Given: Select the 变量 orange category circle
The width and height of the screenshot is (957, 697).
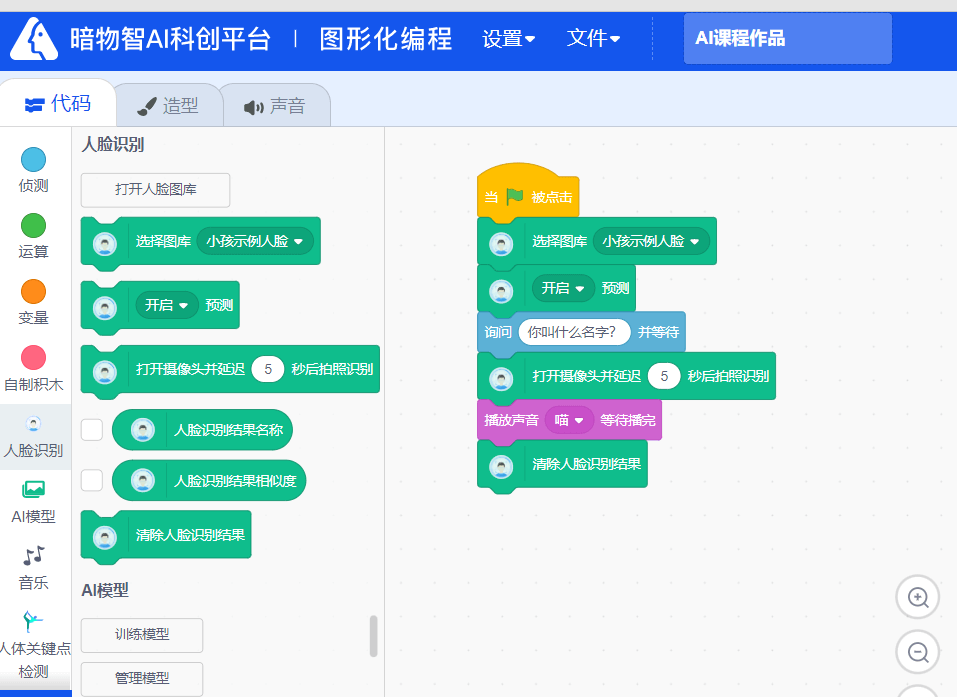Looking at the screenshot, I should 34,291.
